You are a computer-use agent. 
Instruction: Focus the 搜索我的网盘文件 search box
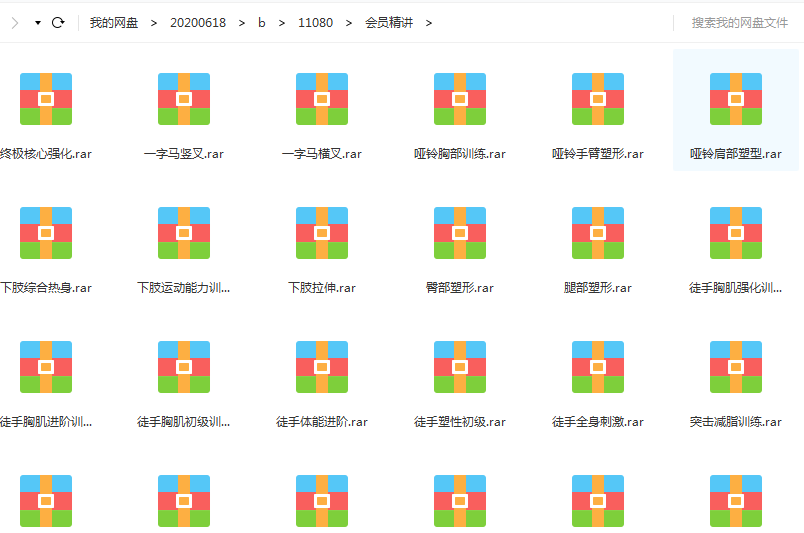pos(739,22)
